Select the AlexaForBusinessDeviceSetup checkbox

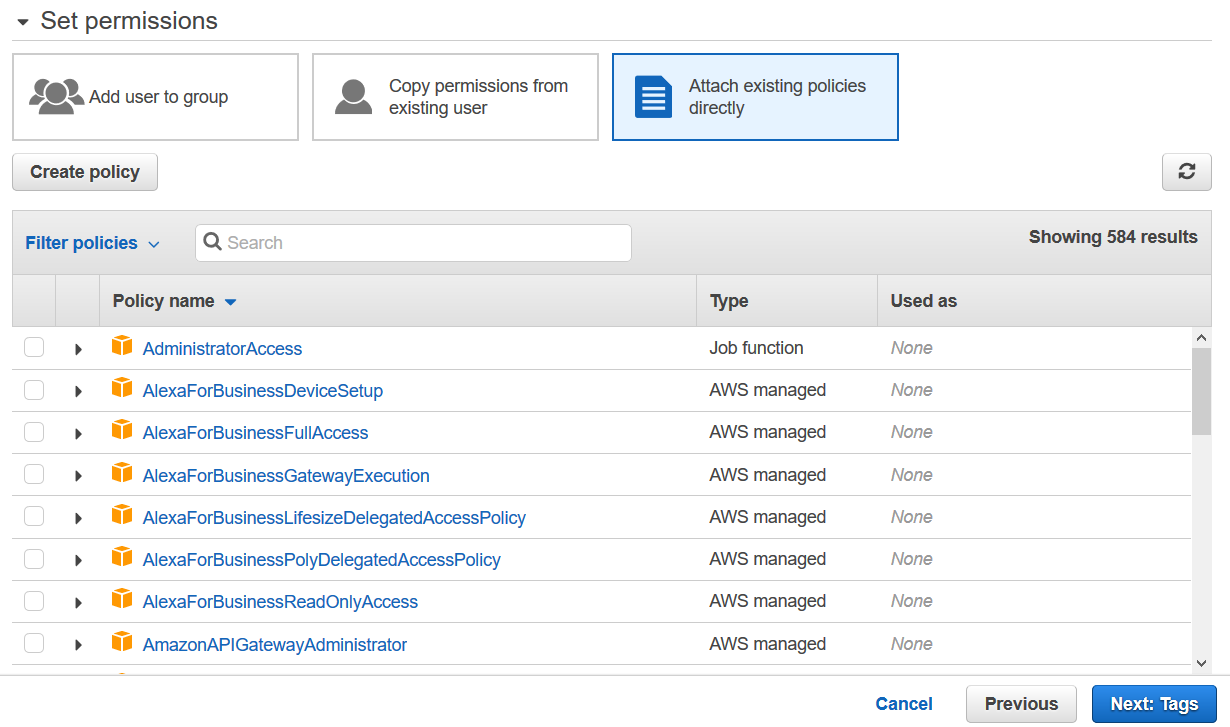(x=34, y=390)
